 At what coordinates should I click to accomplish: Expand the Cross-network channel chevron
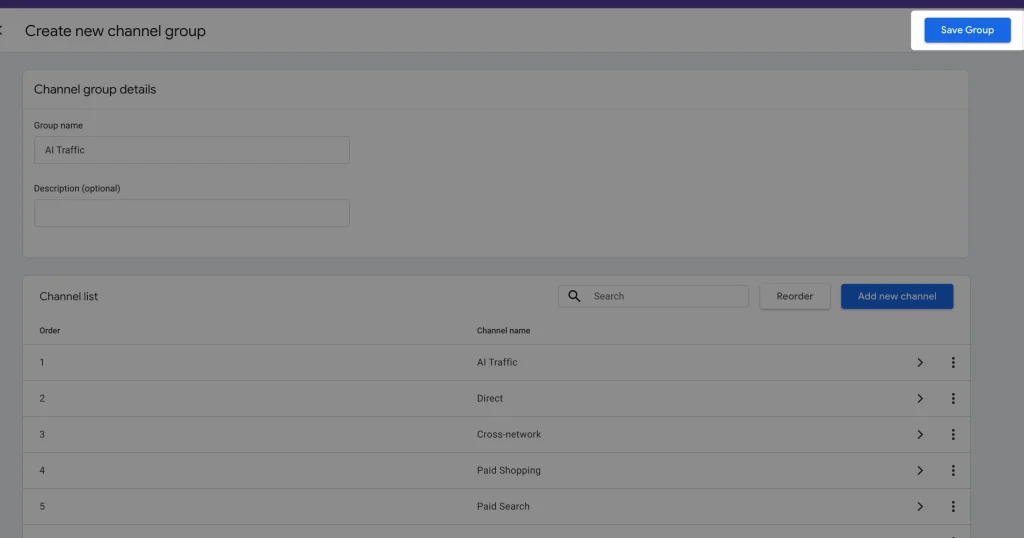(x=920, y=434)
